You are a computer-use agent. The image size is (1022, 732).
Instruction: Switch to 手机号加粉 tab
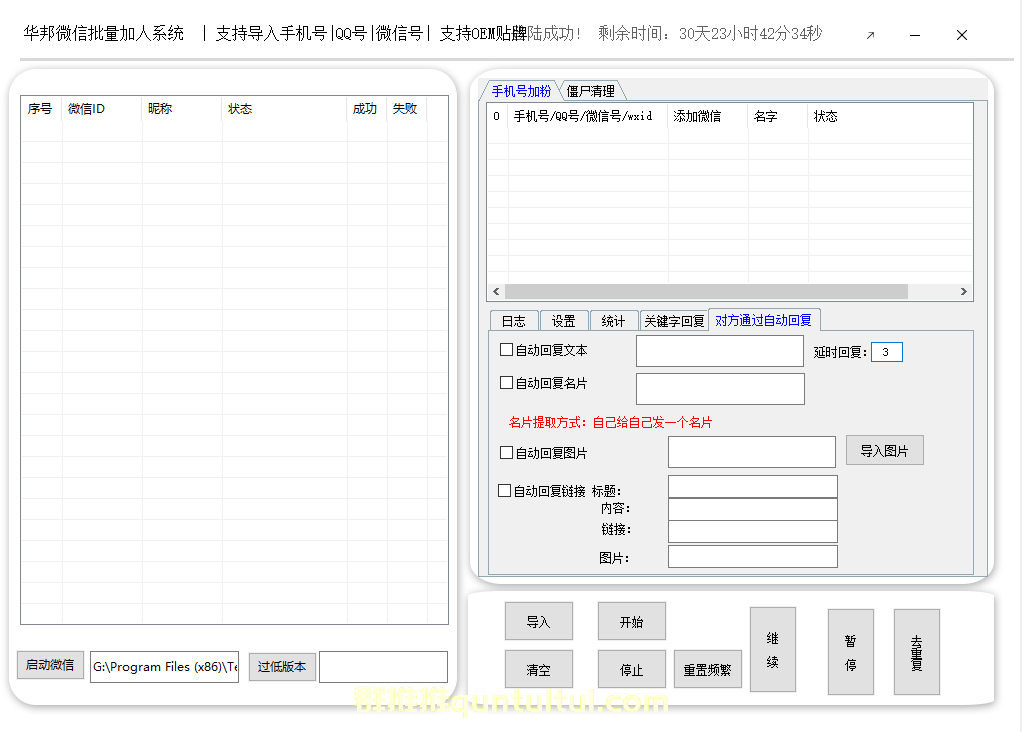521,91
